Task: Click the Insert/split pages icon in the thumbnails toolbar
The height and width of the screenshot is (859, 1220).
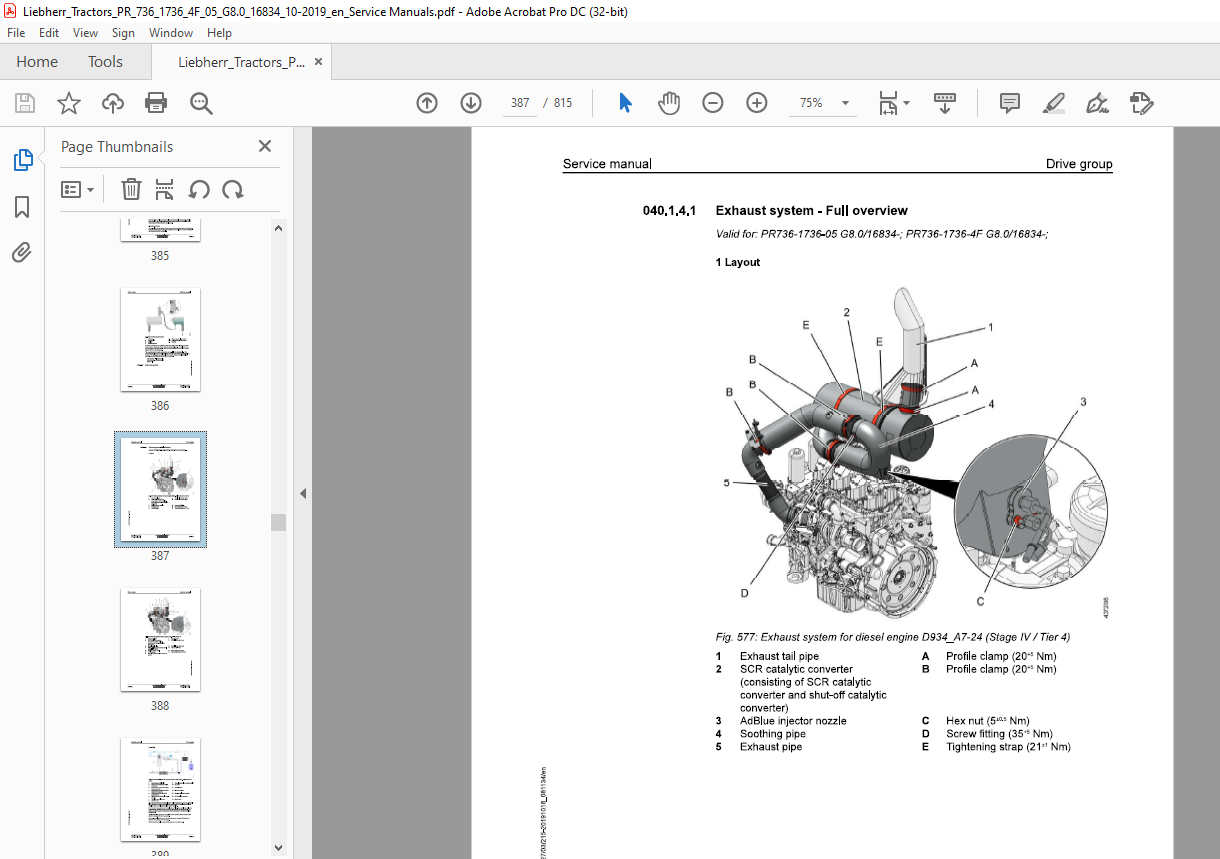Action: (x=165, y=189)
